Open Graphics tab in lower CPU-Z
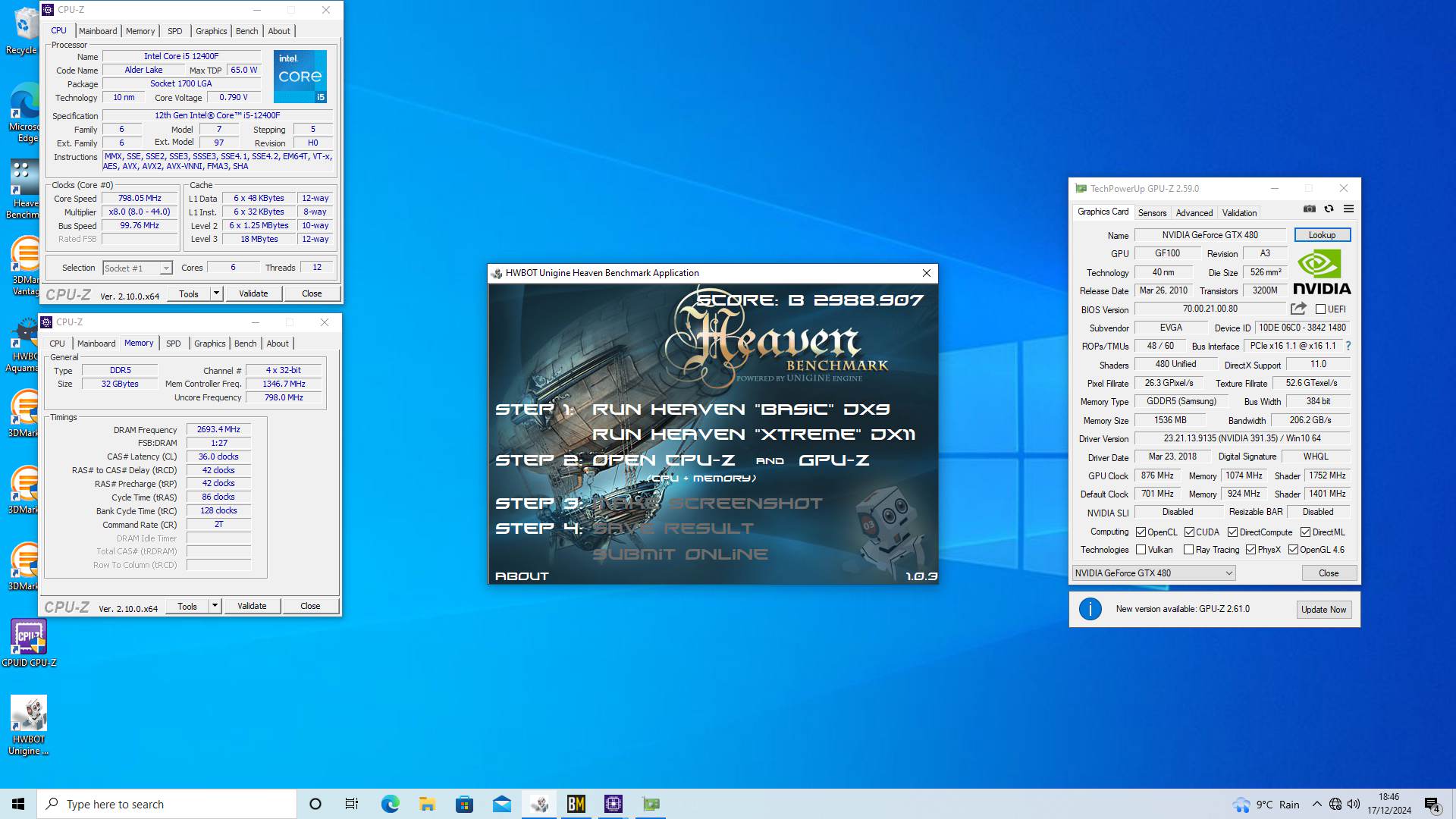Screen dimensions: 1456x819 coord(209,344)
